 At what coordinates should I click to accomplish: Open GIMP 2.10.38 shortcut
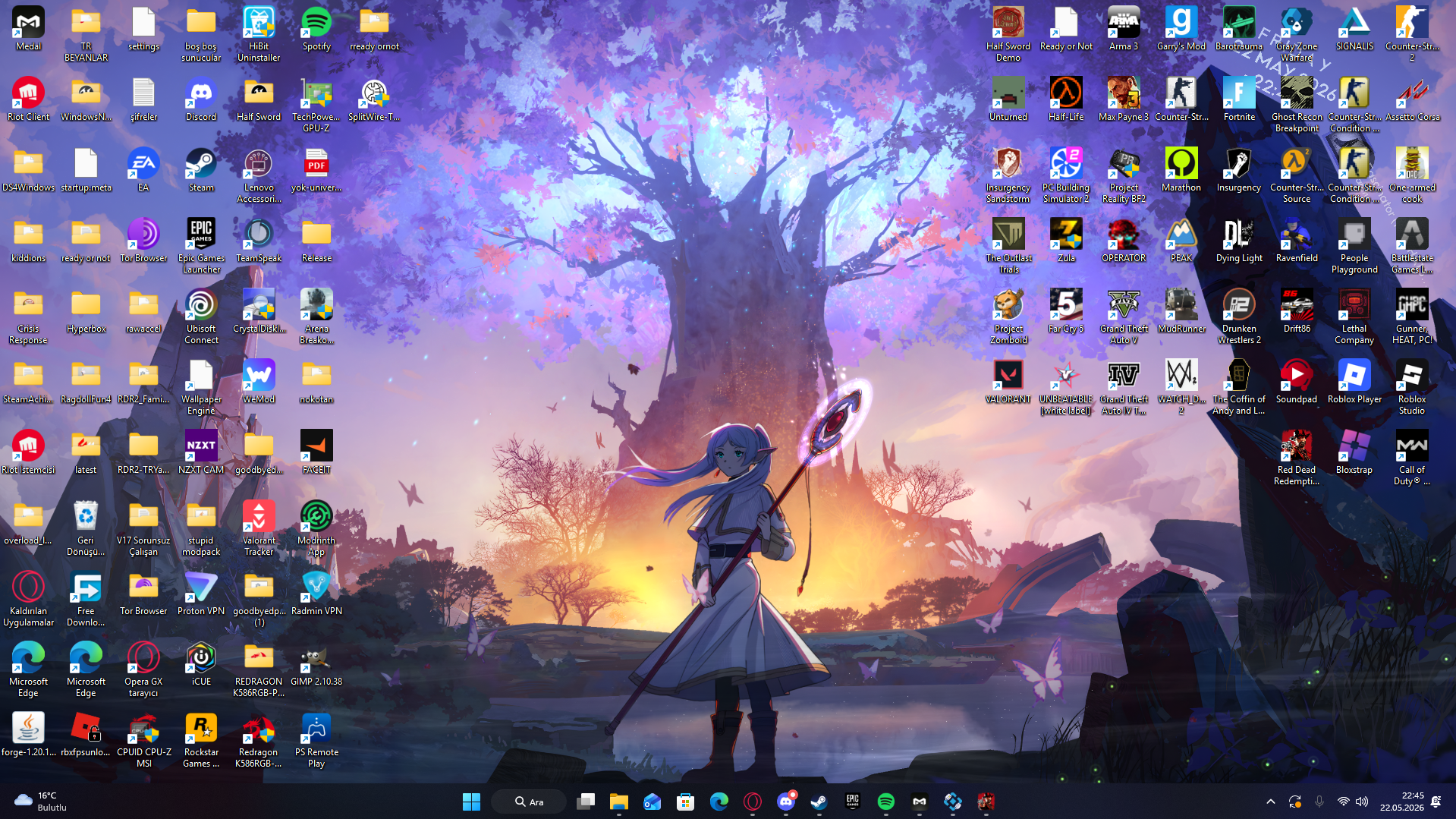(316, 664)
